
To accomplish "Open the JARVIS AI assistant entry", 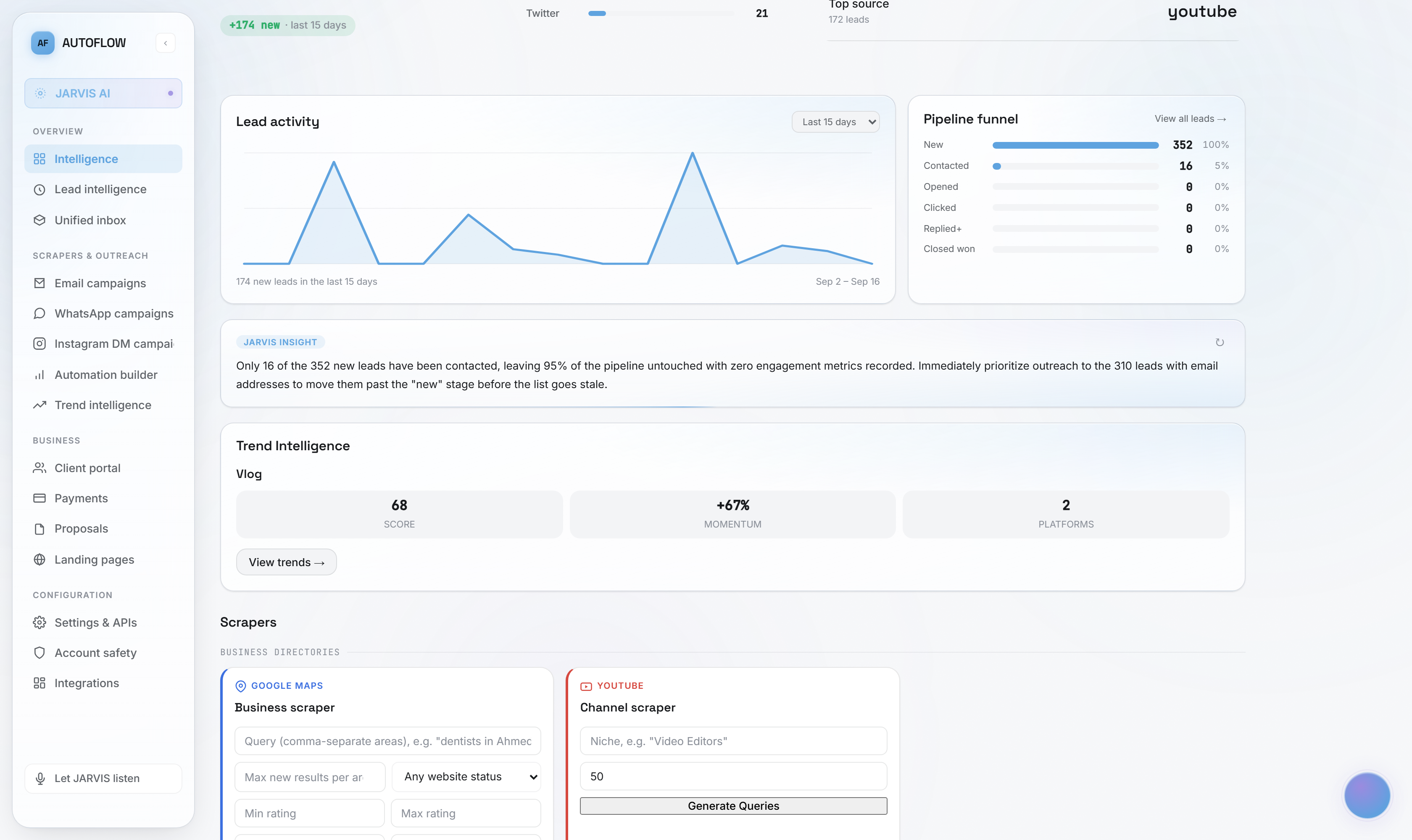I will pyautogui.click(x=103, y=93).
